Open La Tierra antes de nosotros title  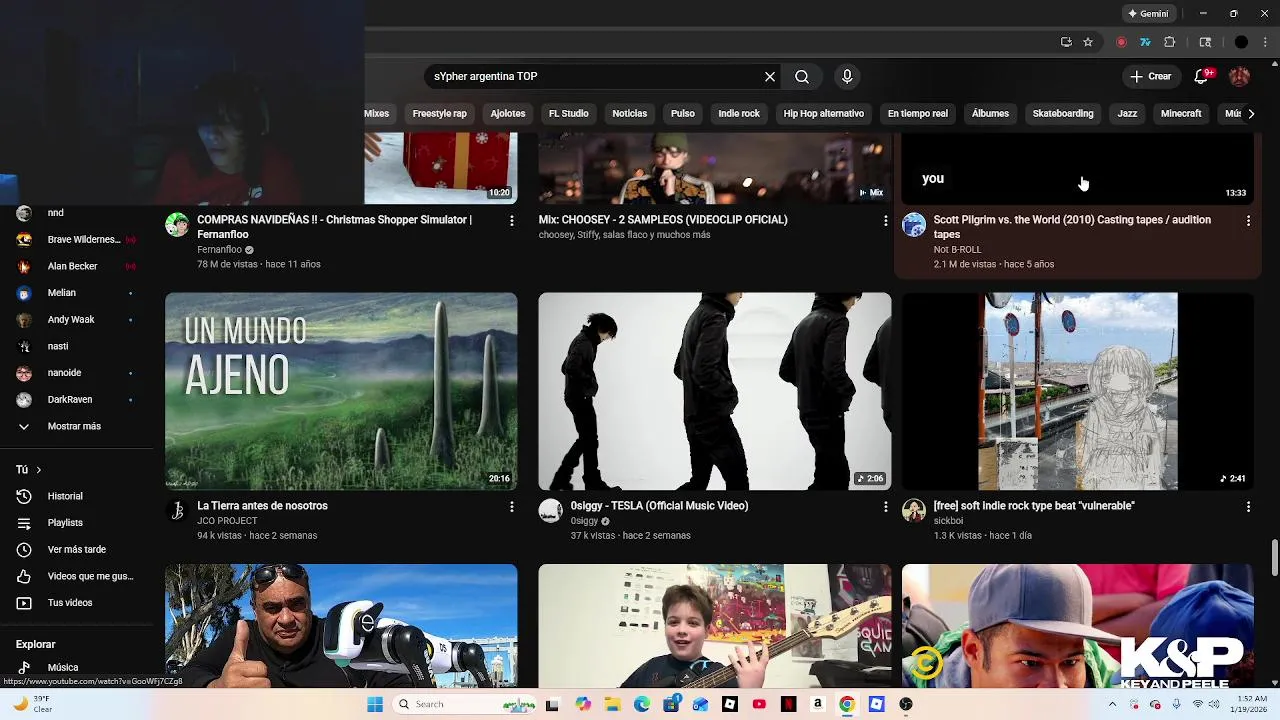point(262,506)
